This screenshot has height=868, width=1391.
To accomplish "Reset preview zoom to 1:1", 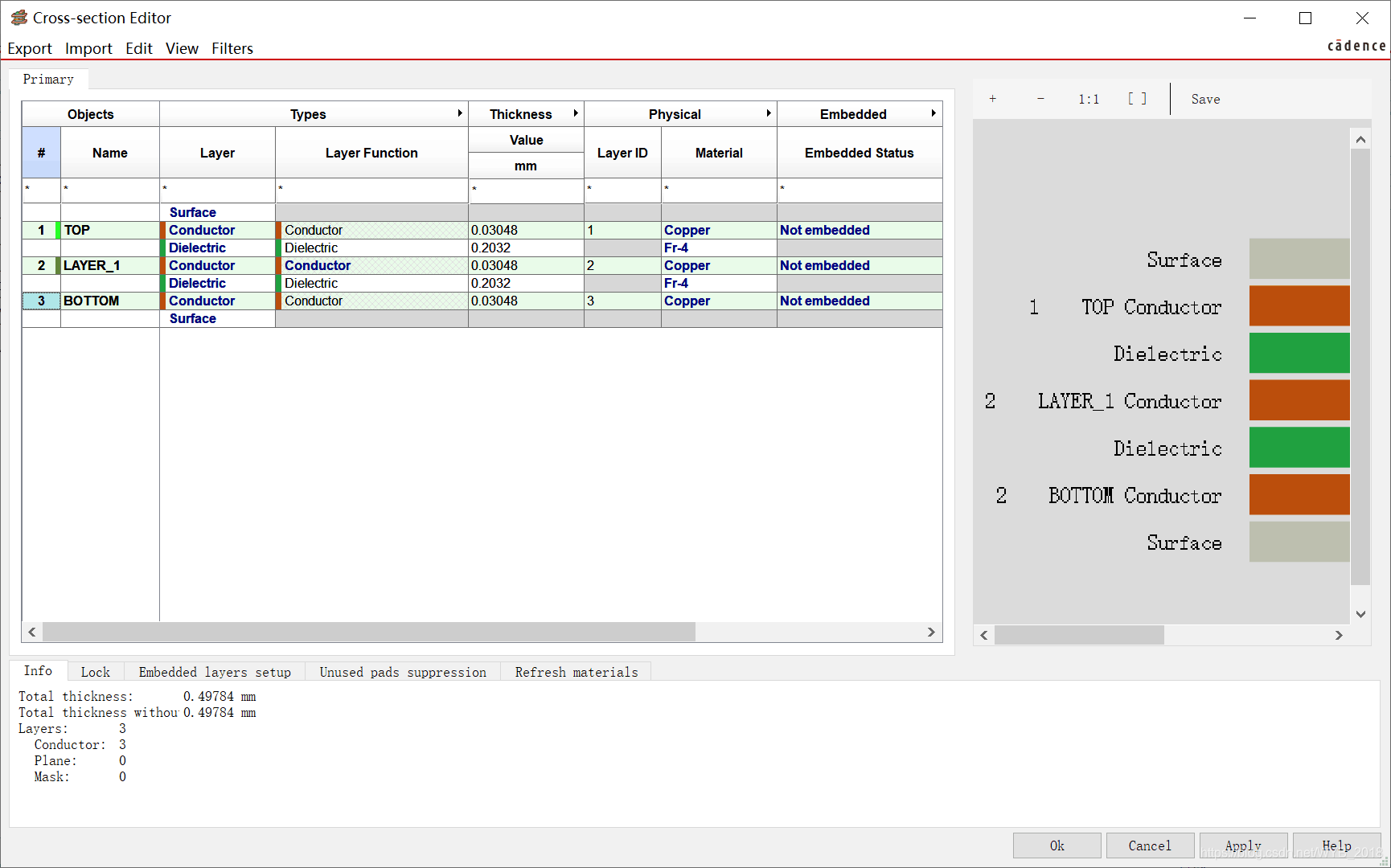I will coord(1089,99).
